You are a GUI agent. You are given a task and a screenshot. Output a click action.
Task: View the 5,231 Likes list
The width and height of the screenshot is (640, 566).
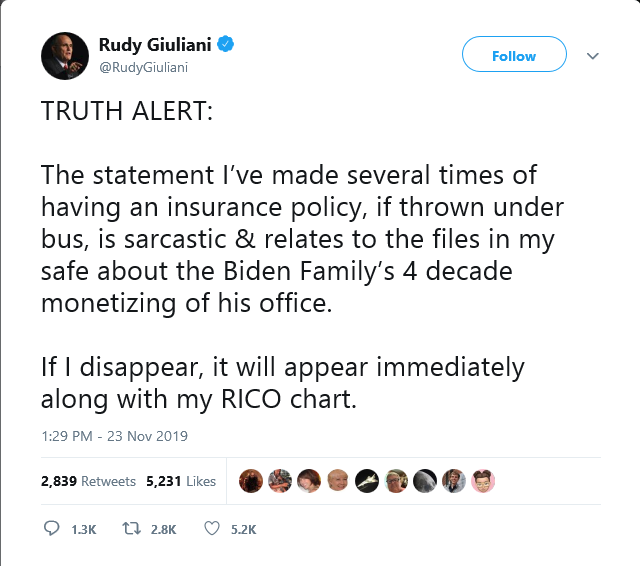coord(181,481)
